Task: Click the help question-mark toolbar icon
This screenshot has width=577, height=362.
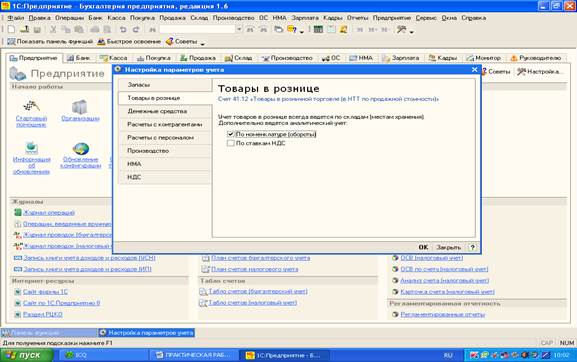Action: tap(291, 29)
